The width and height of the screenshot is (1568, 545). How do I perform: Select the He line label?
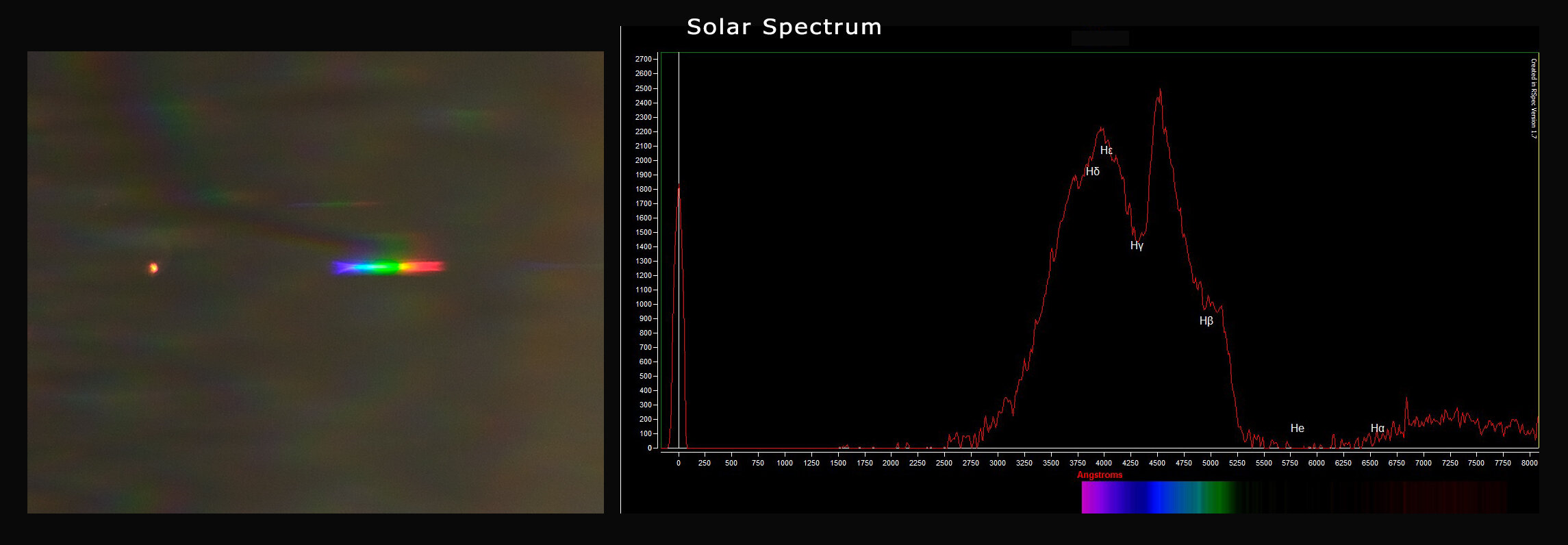(1298, 428)
